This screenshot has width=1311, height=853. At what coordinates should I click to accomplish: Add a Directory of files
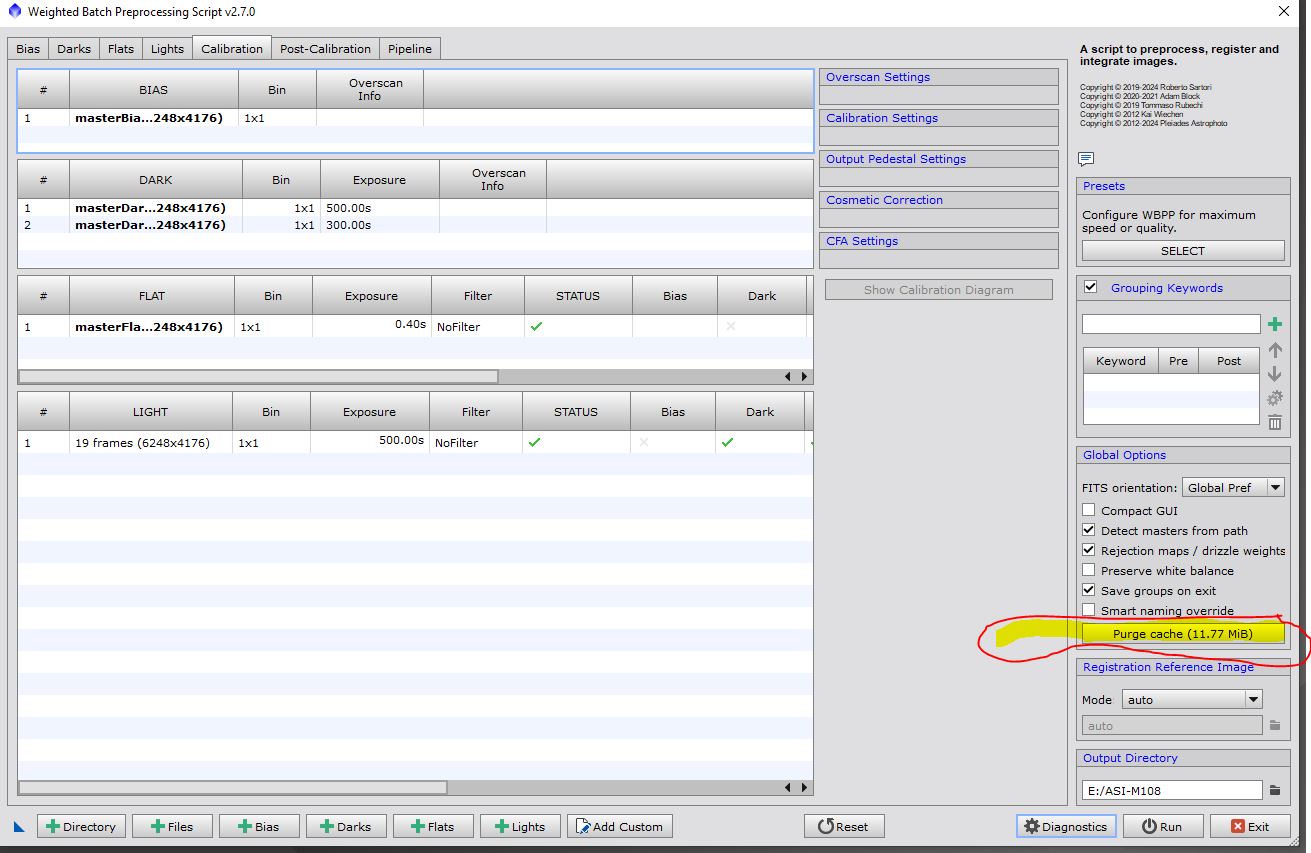pyautogui.click(x=82, y=826)
